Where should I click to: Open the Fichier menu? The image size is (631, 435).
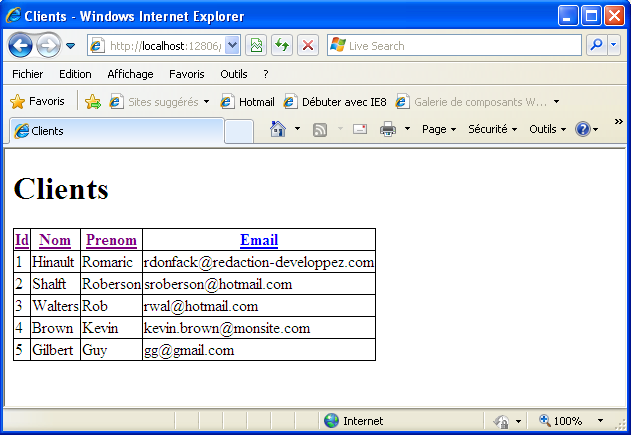(x=28, y=74)
